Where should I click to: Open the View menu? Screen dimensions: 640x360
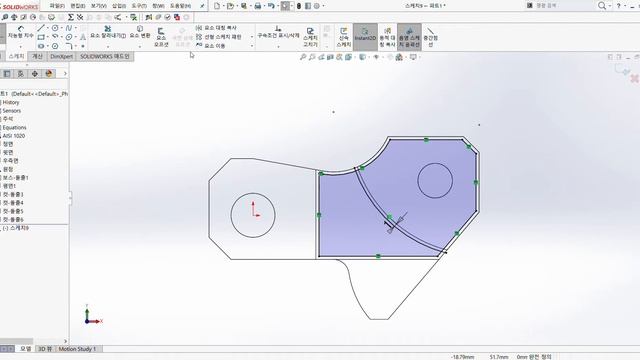(99, 6)
